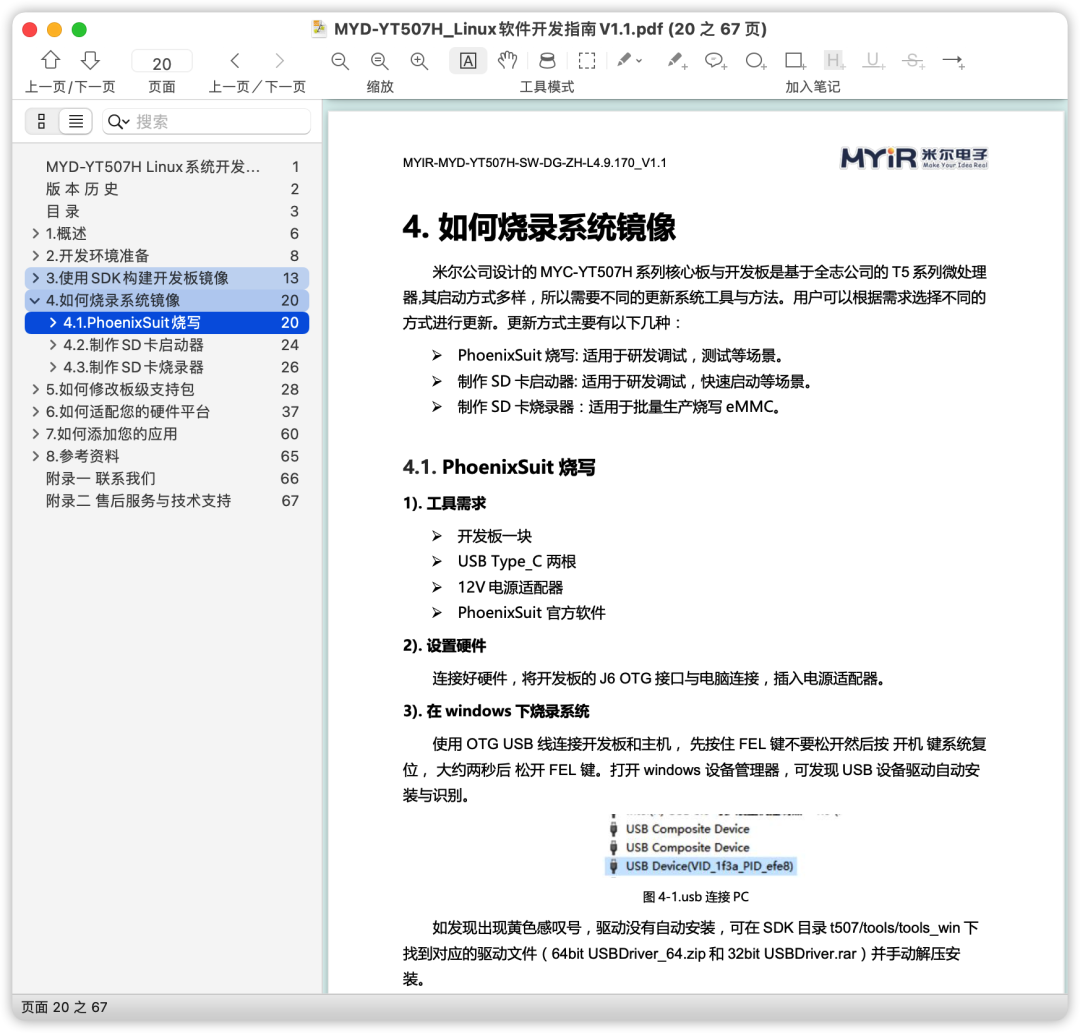Select the rectangular selection tool
This screenshot has width=1080, height=1033.
coord(587,61)
